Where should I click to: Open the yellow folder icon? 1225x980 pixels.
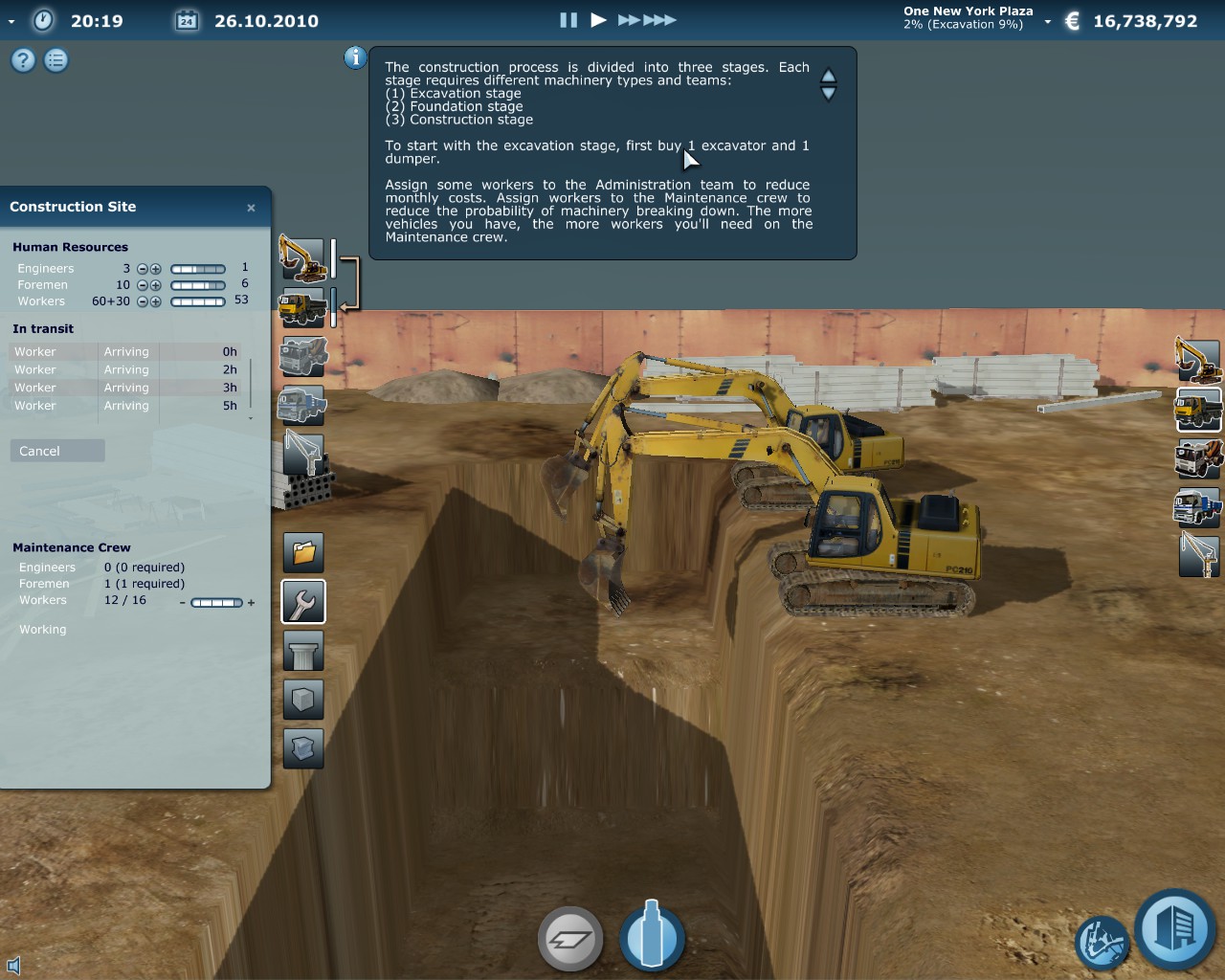coord(302,552)
